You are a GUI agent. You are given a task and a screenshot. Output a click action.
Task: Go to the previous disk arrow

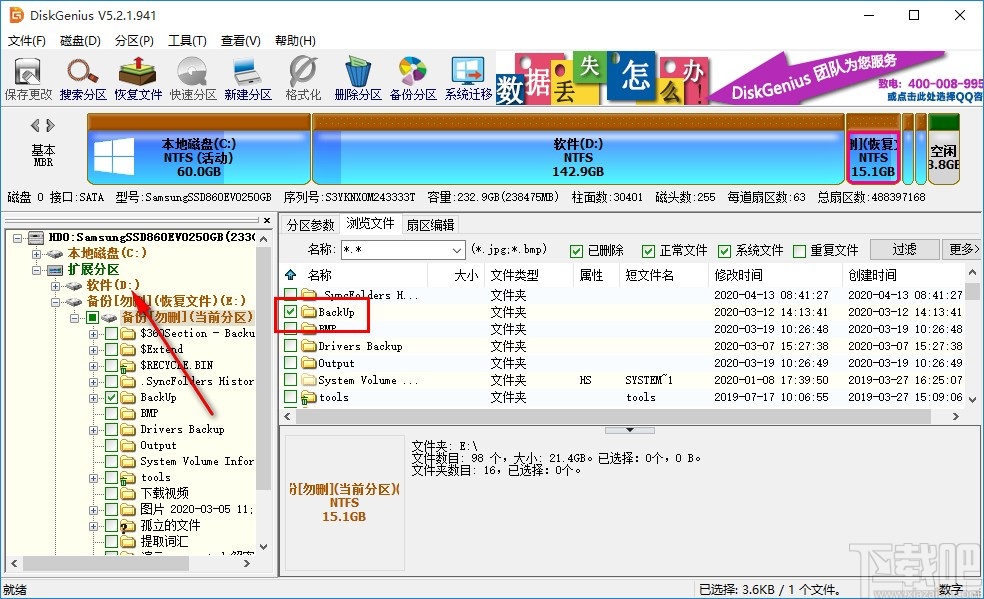[x=35, y=125]
